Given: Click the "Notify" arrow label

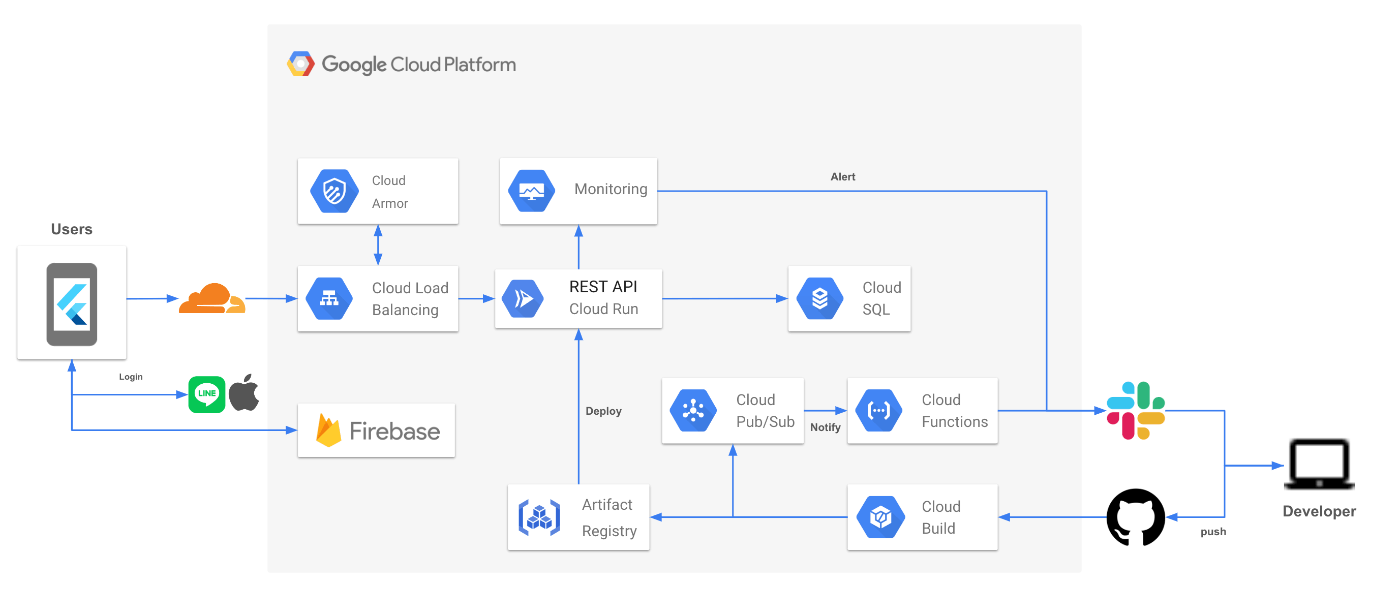Looking at the screenshot, I should pos(825,427).
